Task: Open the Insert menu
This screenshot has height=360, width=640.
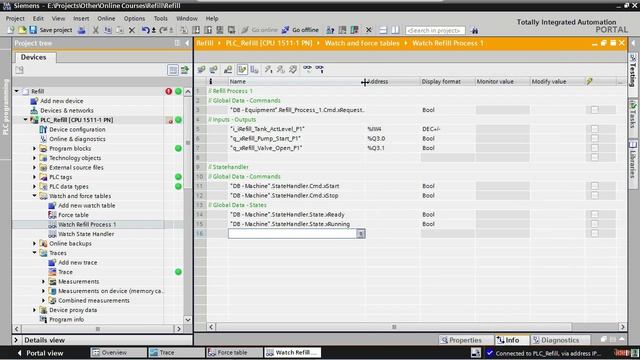Action: click(x=81, y=18)
